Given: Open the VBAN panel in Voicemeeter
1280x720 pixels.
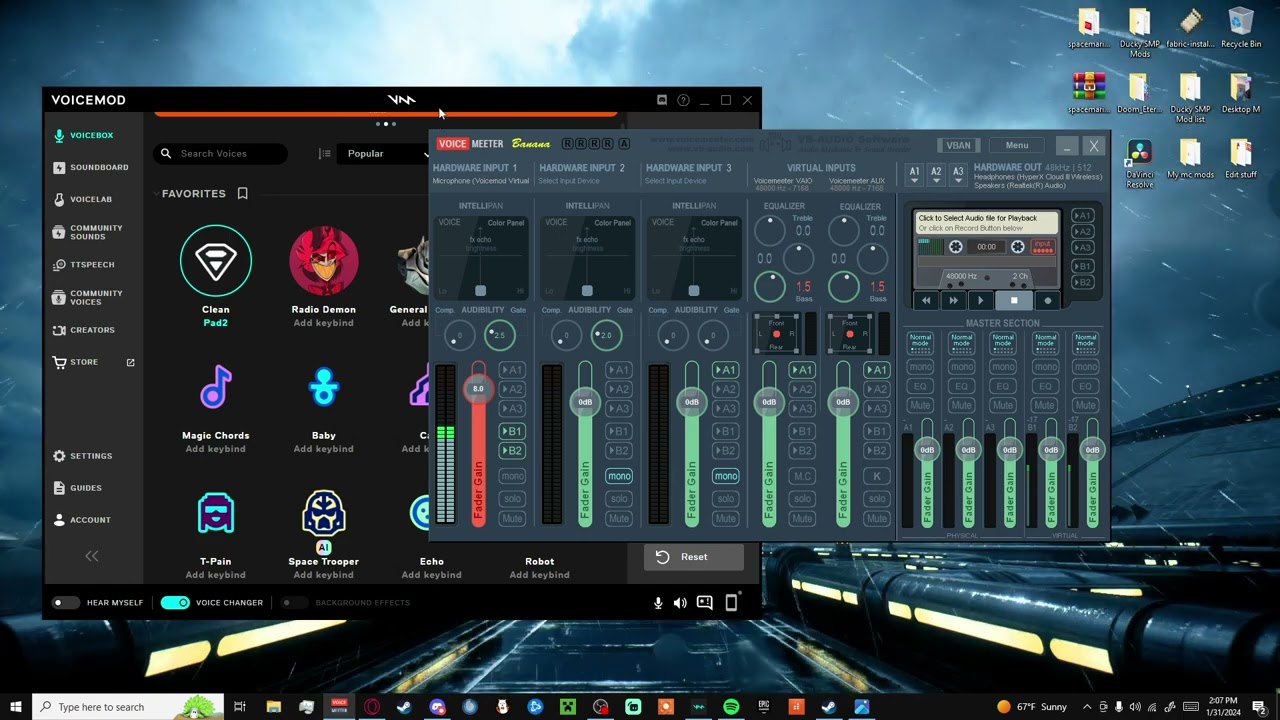Looking at the screenshot, I should click(x=958, y=145).
